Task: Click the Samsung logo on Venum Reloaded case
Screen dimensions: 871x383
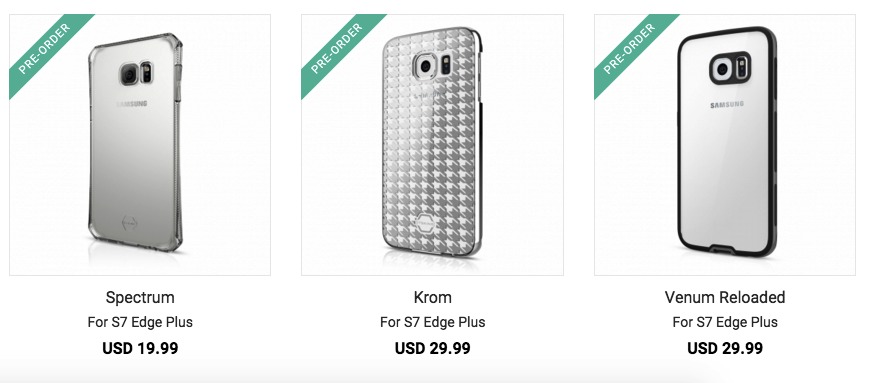Action: click(727, 105)
